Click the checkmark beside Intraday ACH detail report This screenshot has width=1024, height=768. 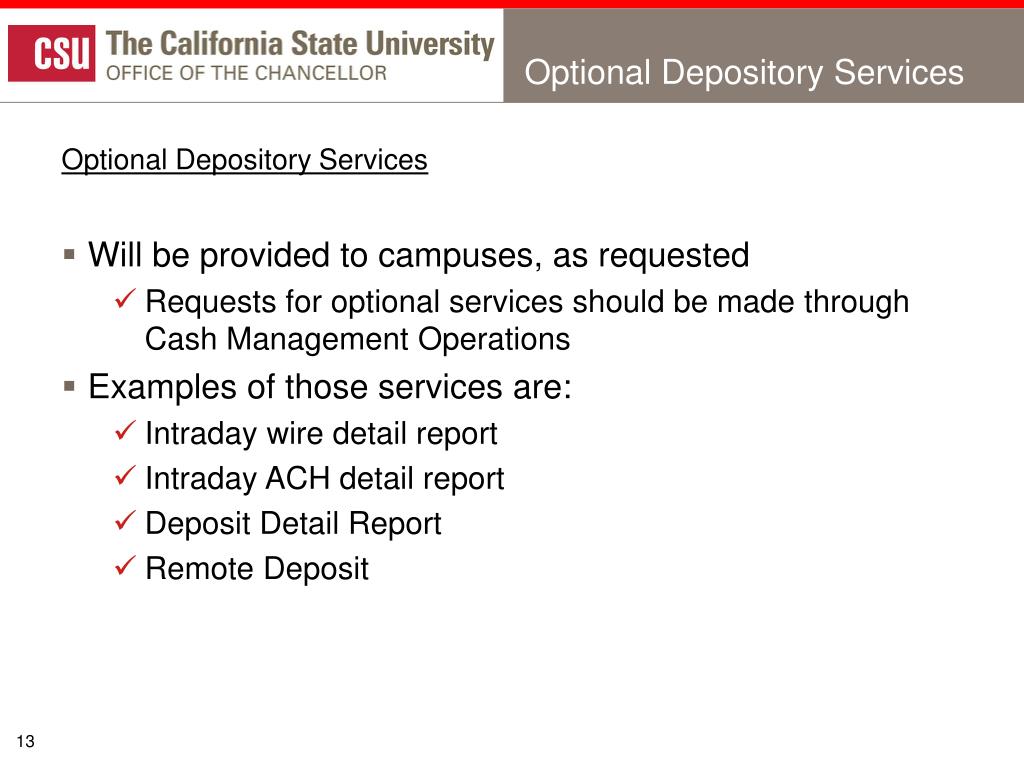click(125, 475)
